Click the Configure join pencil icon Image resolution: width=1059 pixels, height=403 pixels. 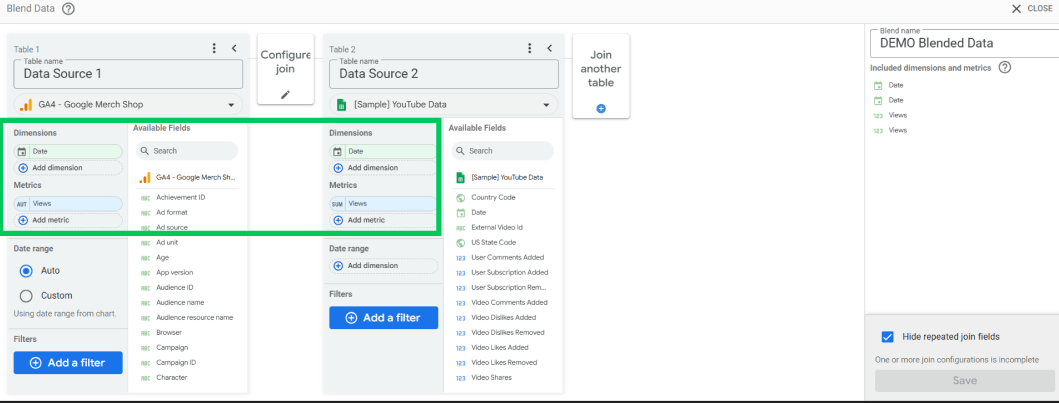pyautogui.click(x=285, y=94)
